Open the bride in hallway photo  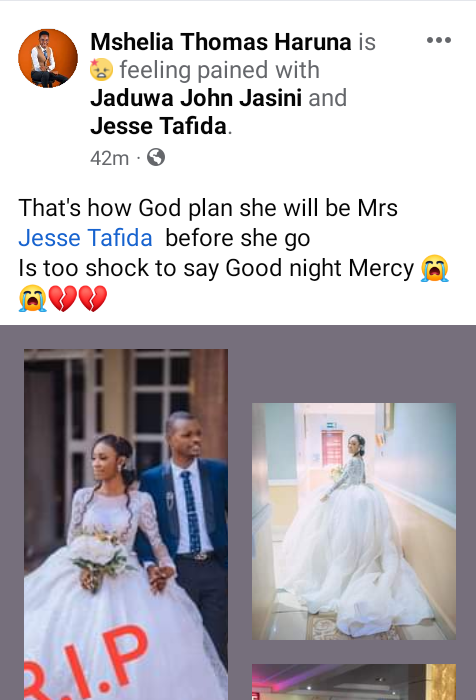(x=354, y=521)
